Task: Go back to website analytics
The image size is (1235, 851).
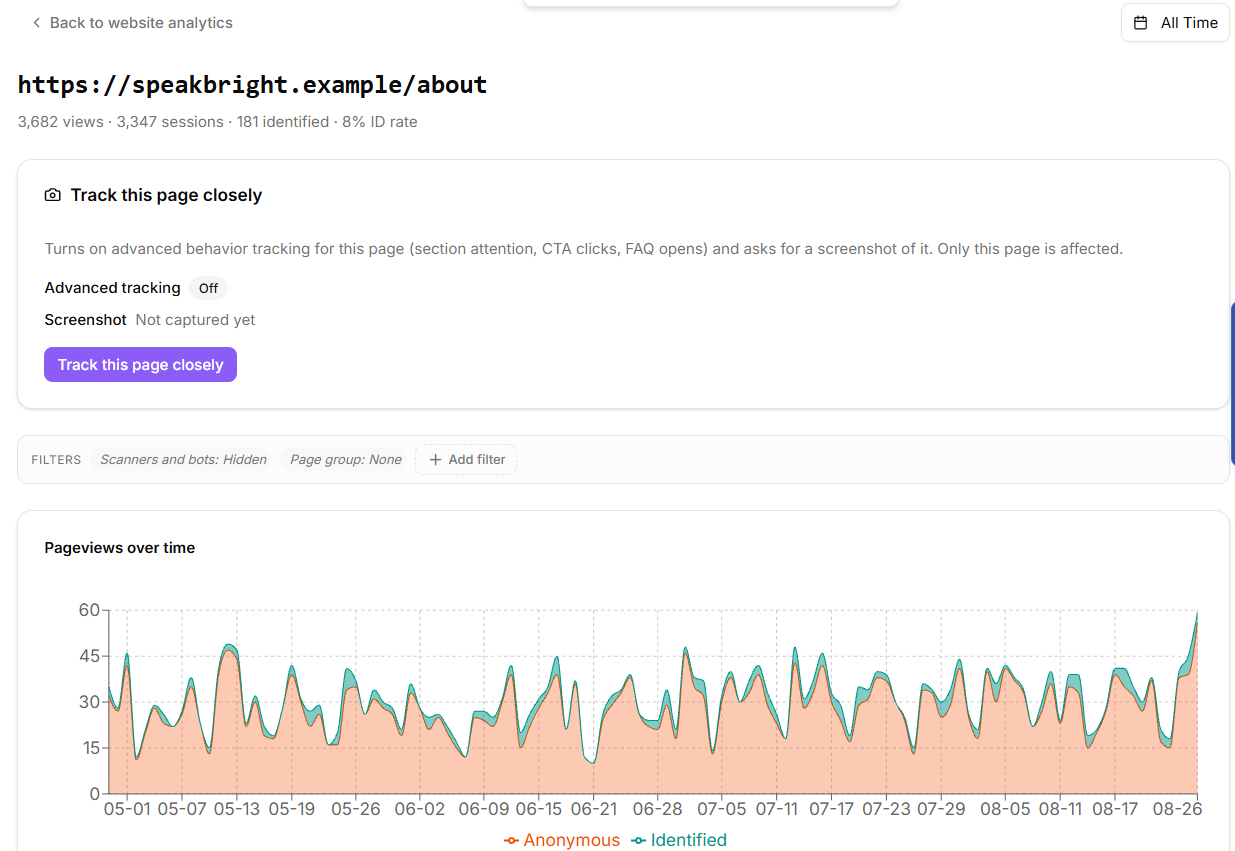Action: point(132,23)
